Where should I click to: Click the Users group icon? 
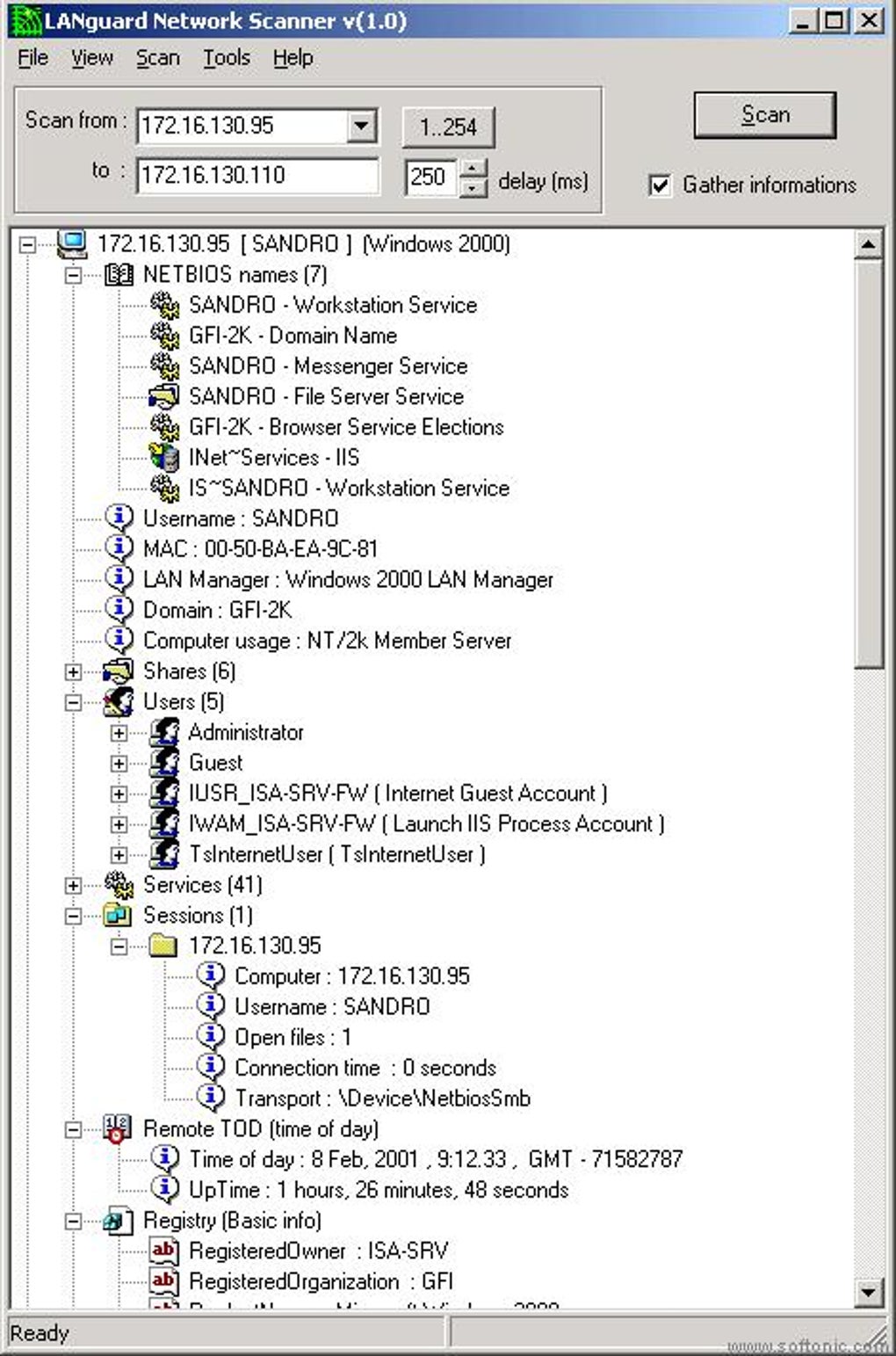pos(119,701)
